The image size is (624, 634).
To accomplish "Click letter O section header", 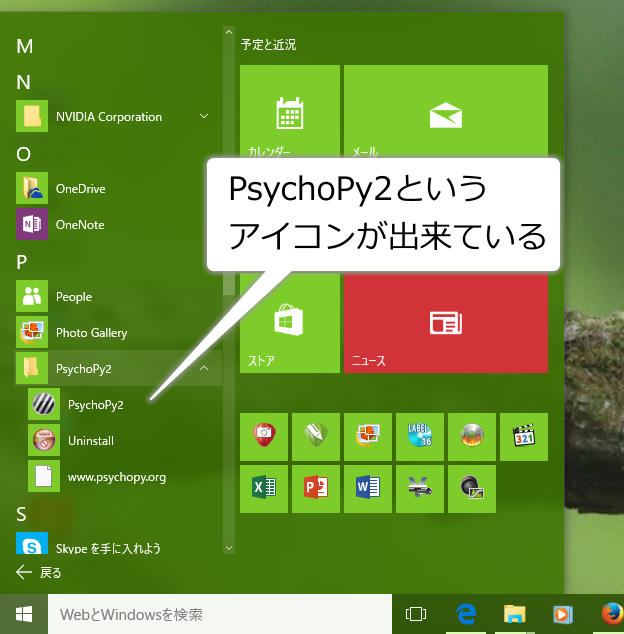I will pyautogui.click(x=23, y=154).
